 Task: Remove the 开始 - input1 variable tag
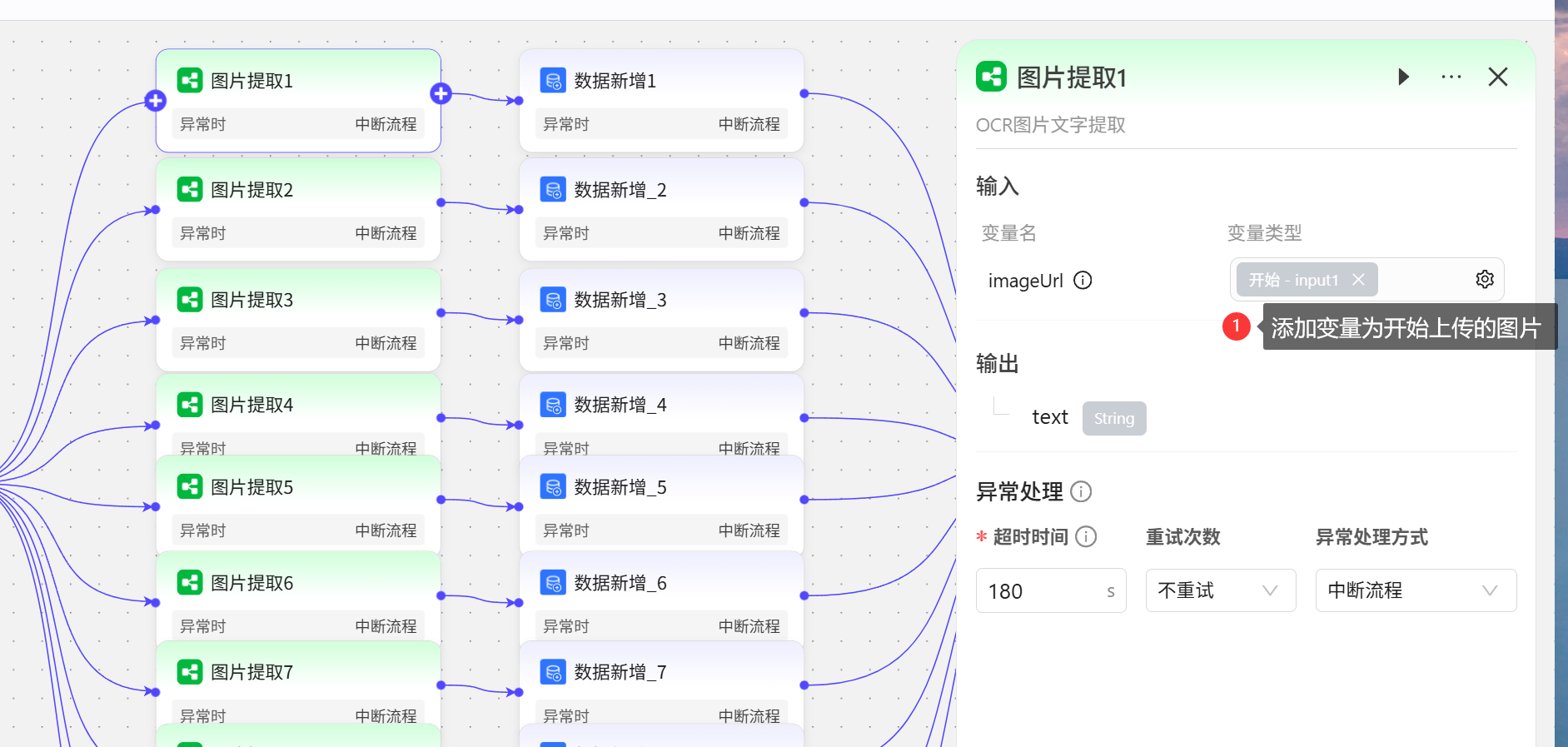(x=1358, y=280)
